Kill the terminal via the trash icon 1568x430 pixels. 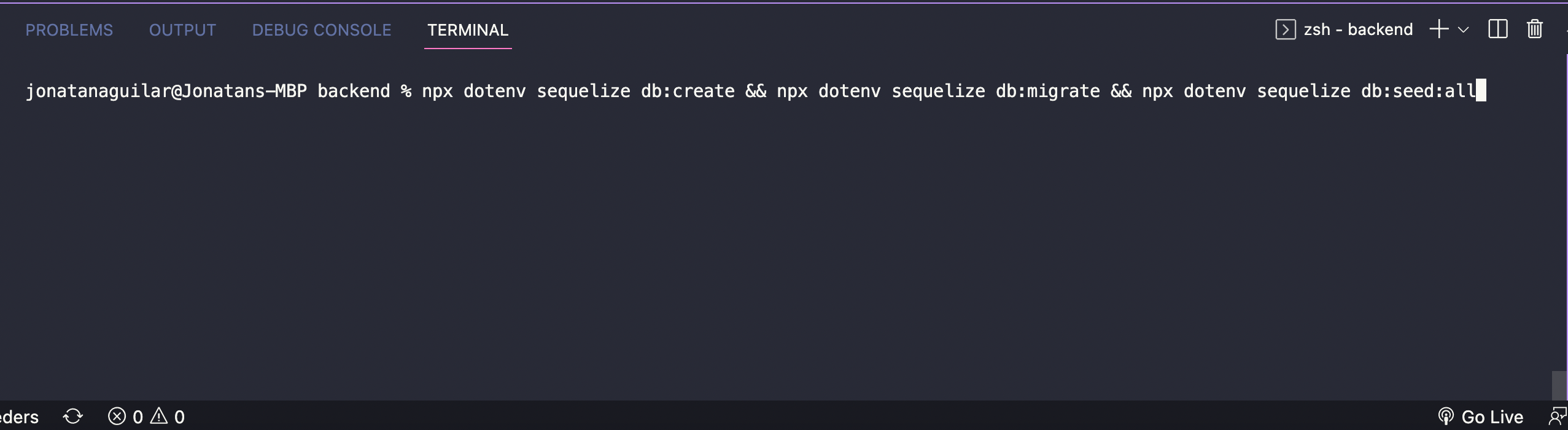(1534, 29)
